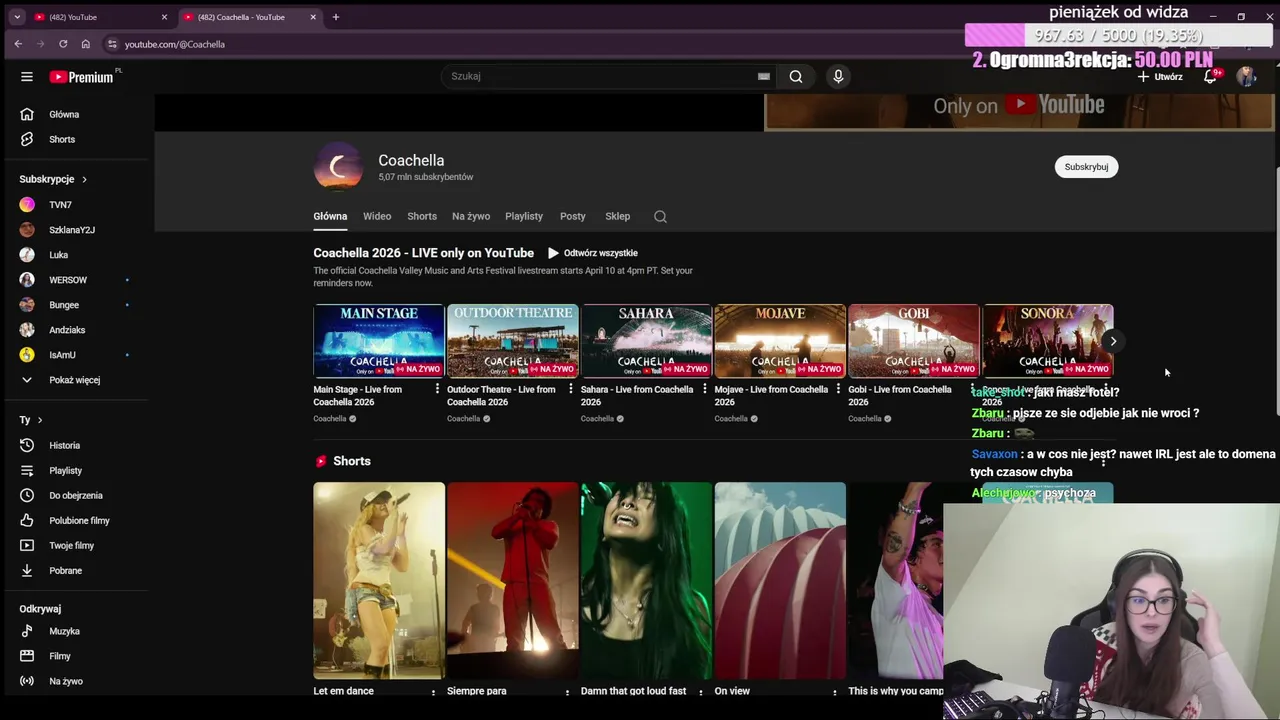
Task: Click the browser home icon
Action: 86,44
